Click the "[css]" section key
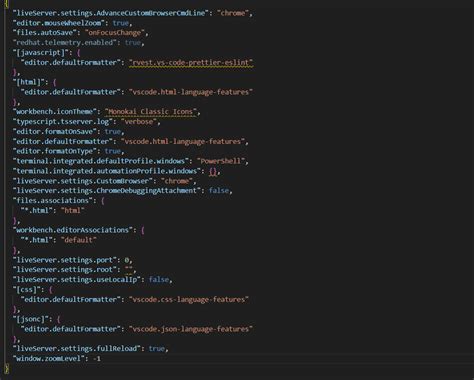 pos(27,289)
